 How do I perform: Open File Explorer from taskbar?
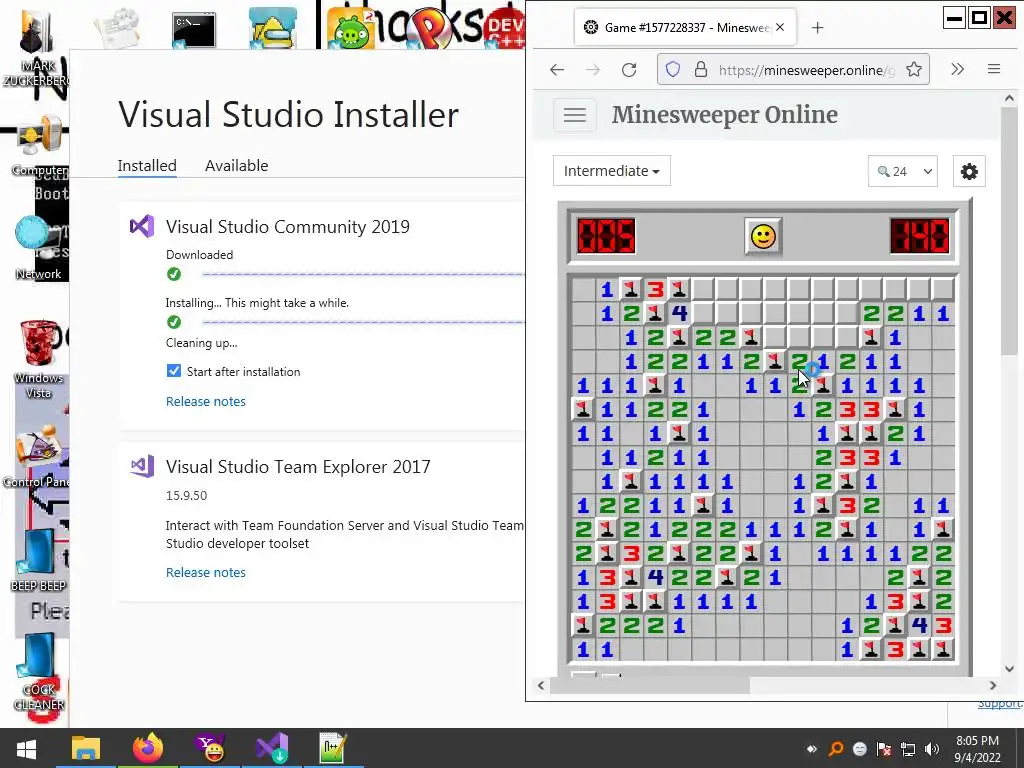click(86, 748)
